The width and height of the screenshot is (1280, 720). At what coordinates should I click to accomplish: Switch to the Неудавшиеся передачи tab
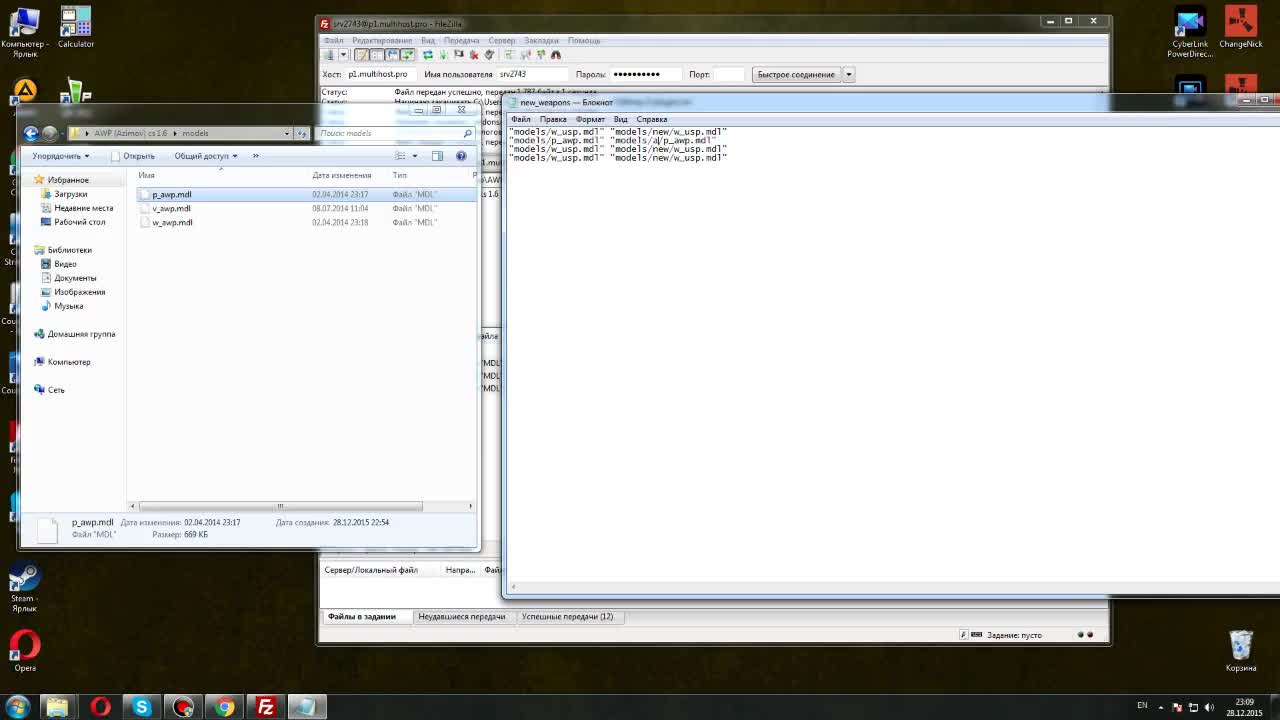point(462,617)
